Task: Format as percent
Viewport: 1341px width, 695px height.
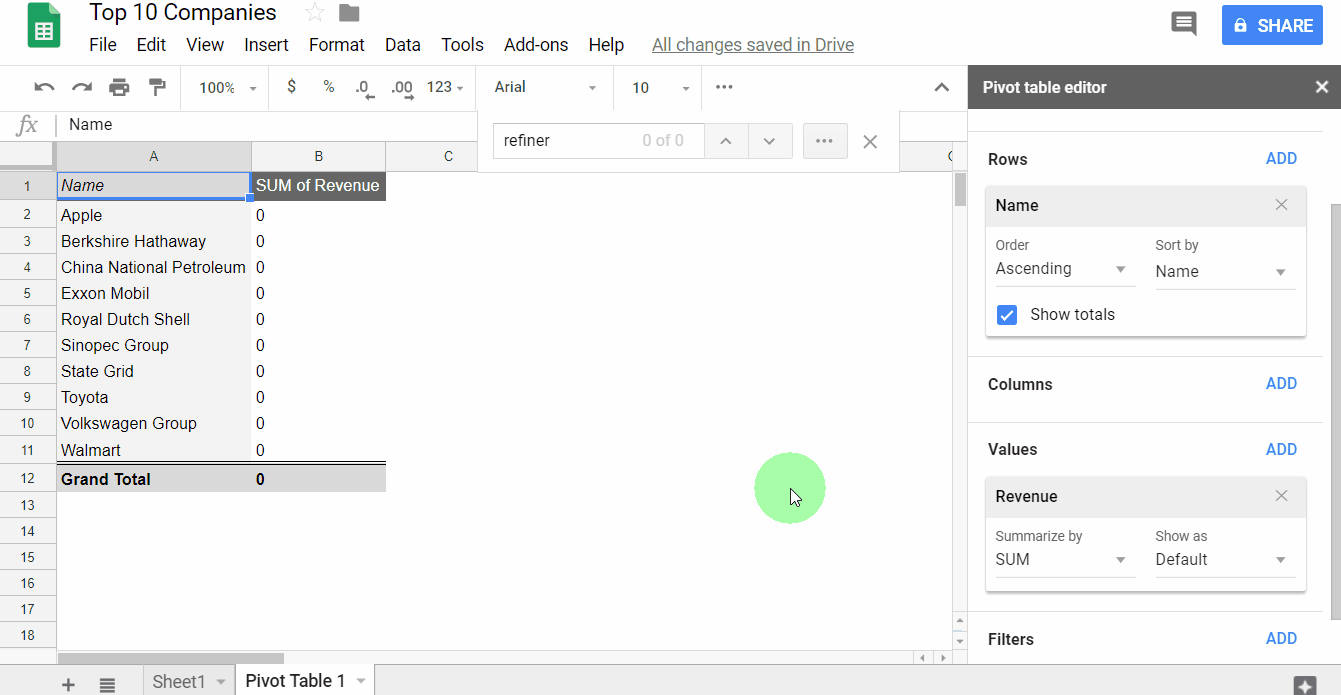Action: tap(328, 87)
